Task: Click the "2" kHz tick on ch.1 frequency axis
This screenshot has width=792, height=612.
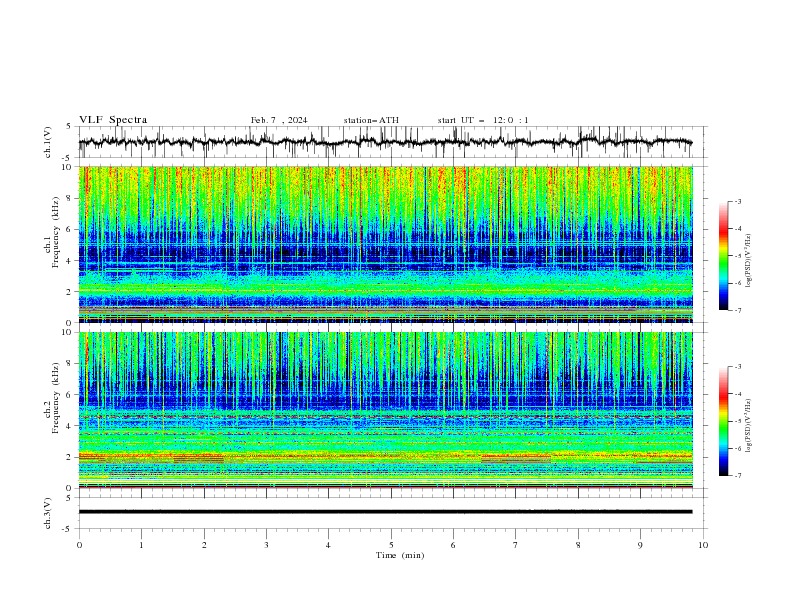Action: (x=70, y=292)
